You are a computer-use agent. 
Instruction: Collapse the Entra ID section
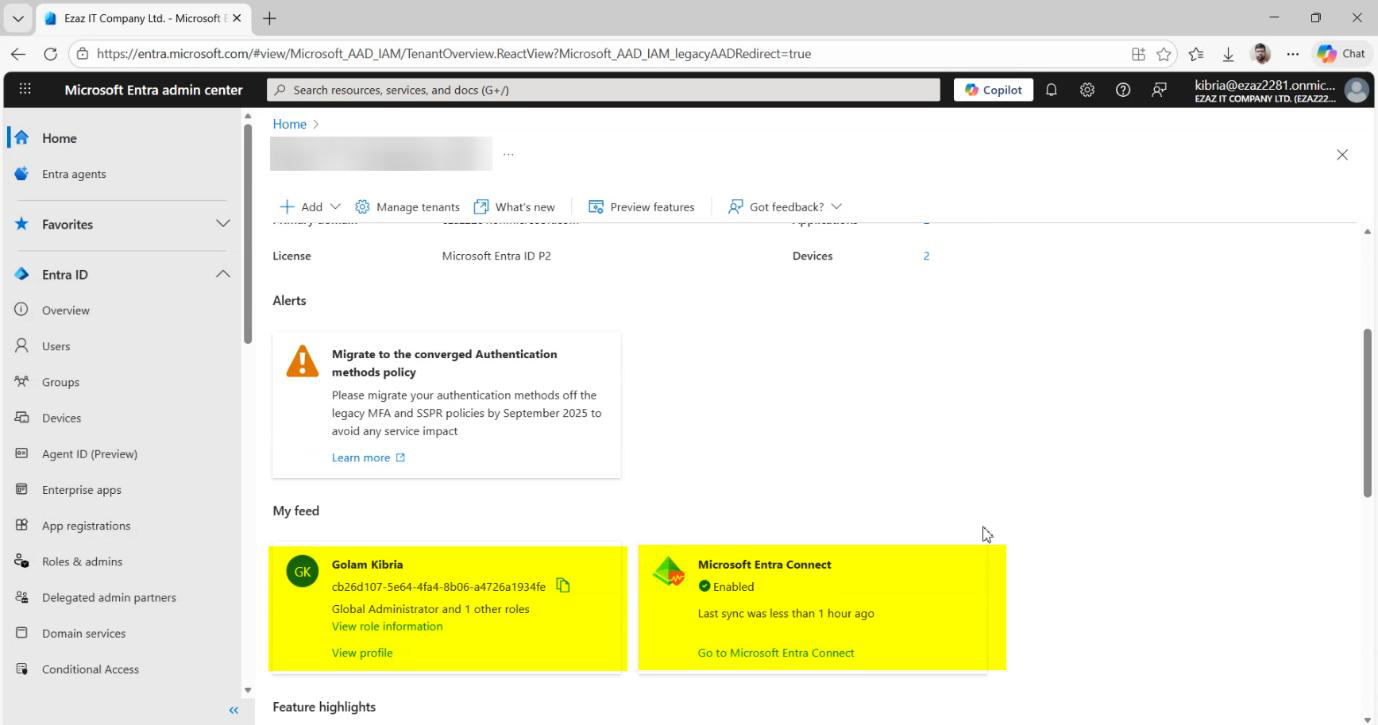223,274
